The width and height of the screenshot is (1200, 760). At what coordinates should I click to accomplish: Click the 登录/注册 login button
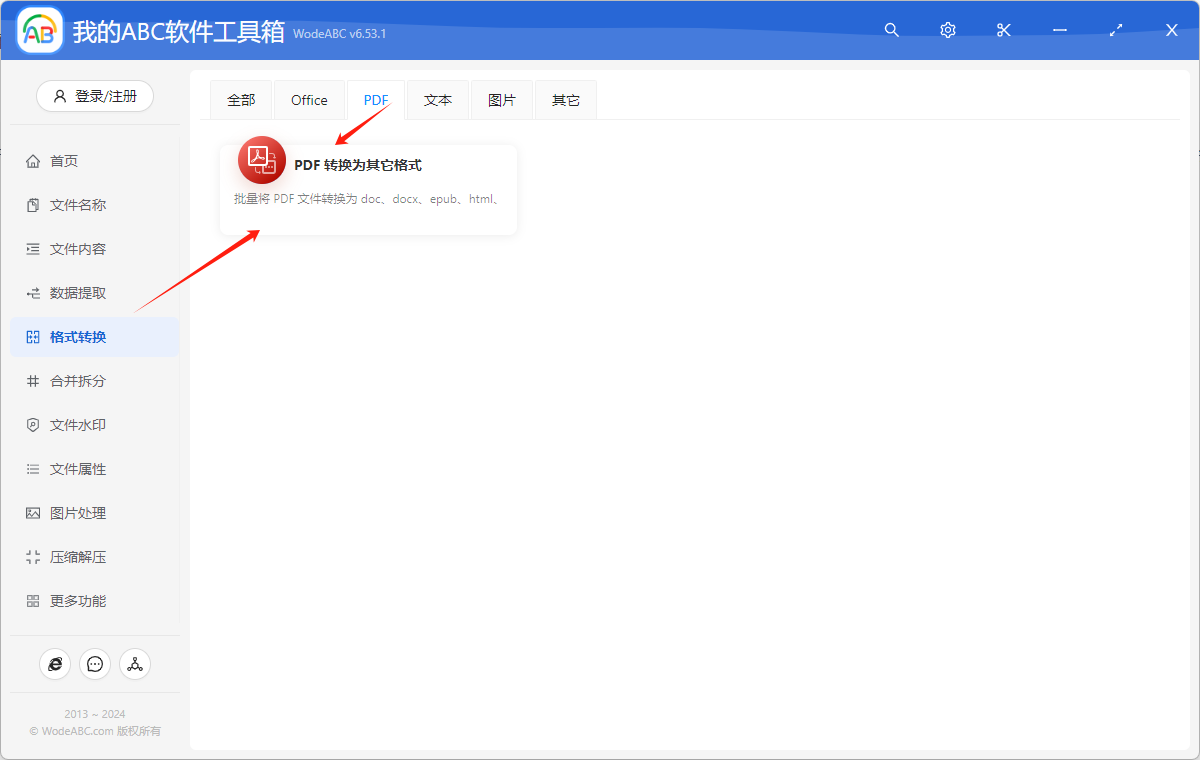pyautogui.click(x=94, y=95)
